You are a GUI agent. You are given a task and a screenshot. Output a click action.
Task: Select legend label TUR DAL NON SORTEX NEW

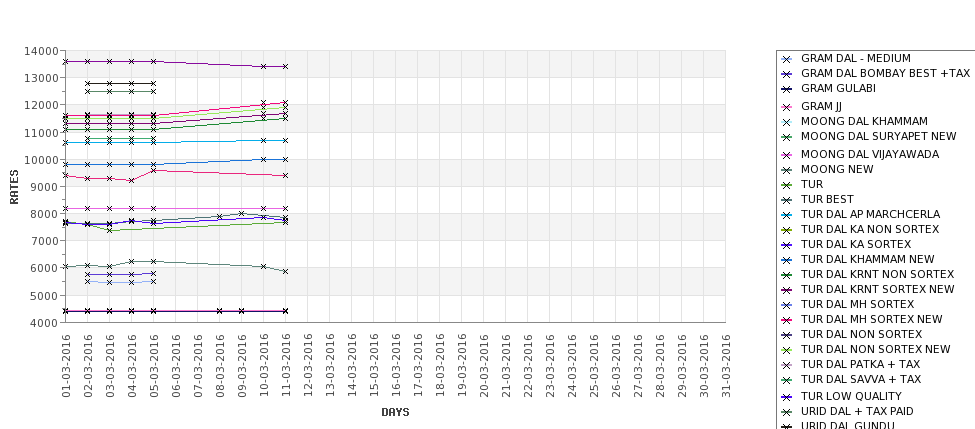876,349
